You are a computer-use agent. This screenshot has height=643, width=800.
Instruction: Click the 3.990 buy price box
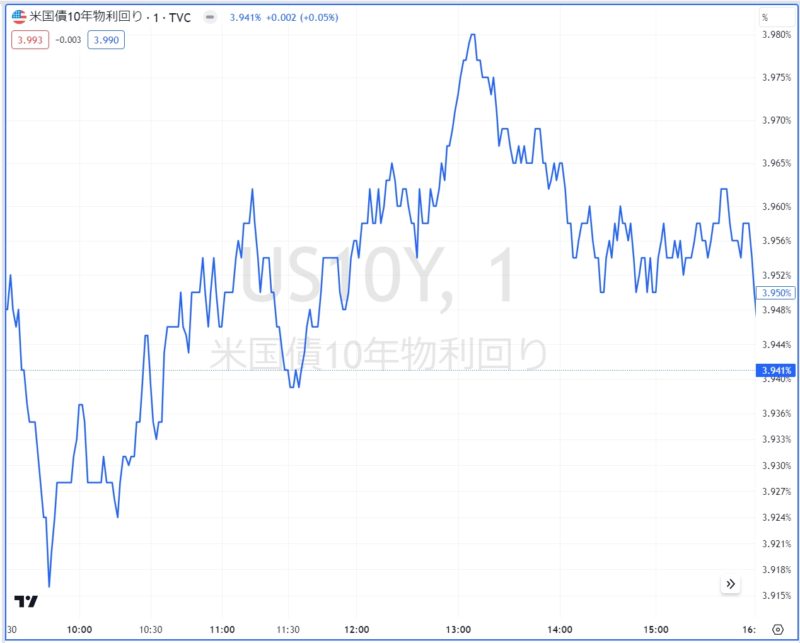[x=106, y=40]
